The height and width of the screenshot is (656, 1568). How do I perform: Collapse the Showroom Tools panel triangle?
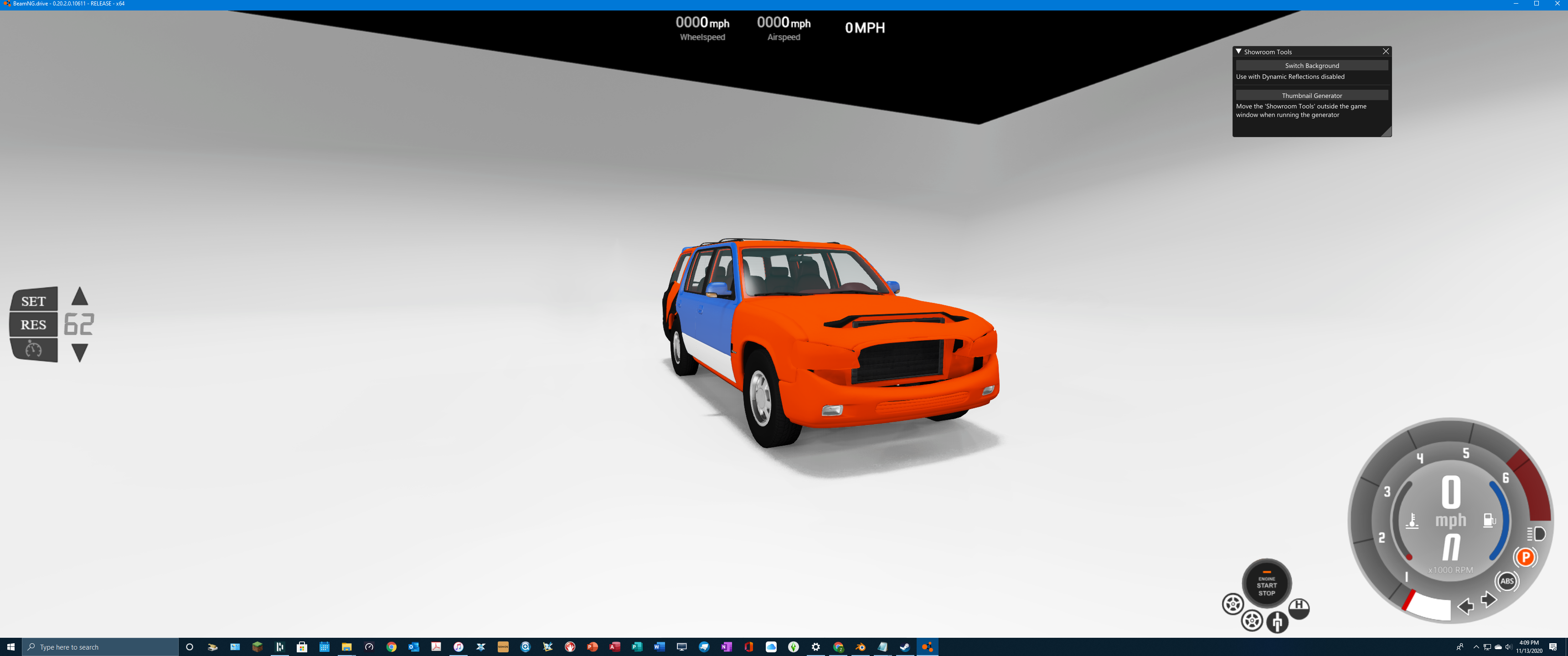(x=1239, y=52)
